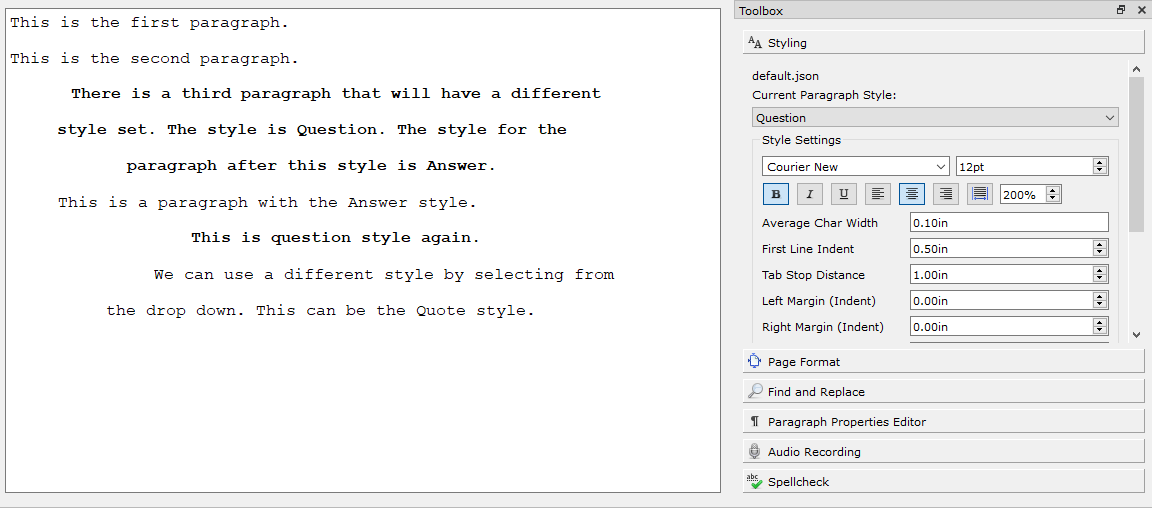This screenshot has width=1152, height=508.
Task: Expand the Audio Recording section
Action: [x=943, y=451]
